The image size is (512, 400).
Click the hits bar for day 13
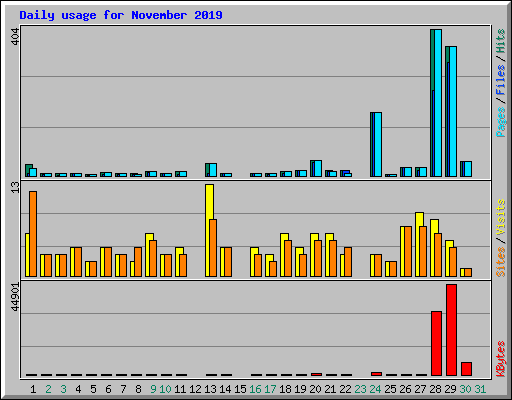pyautogui.click(x=207, y=170)
